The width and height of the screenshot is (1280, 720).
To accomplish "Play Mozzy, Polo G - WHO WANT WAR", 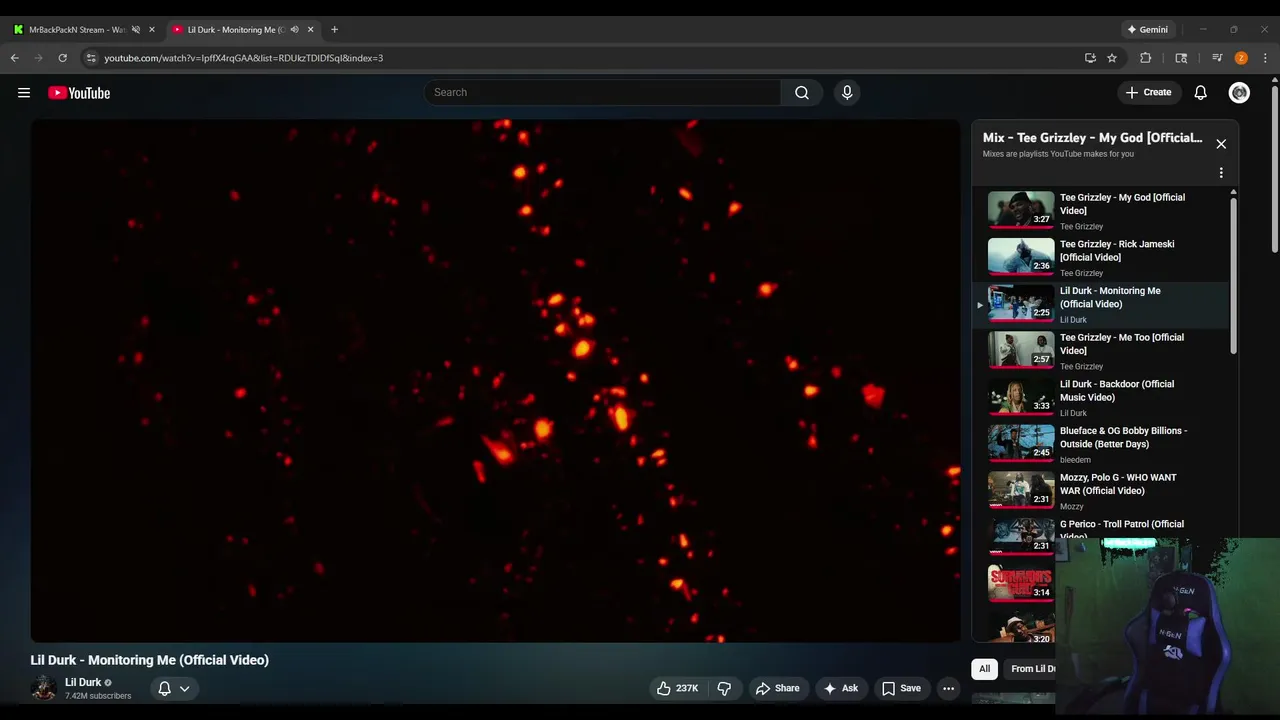I will [x=1100, y=491].
